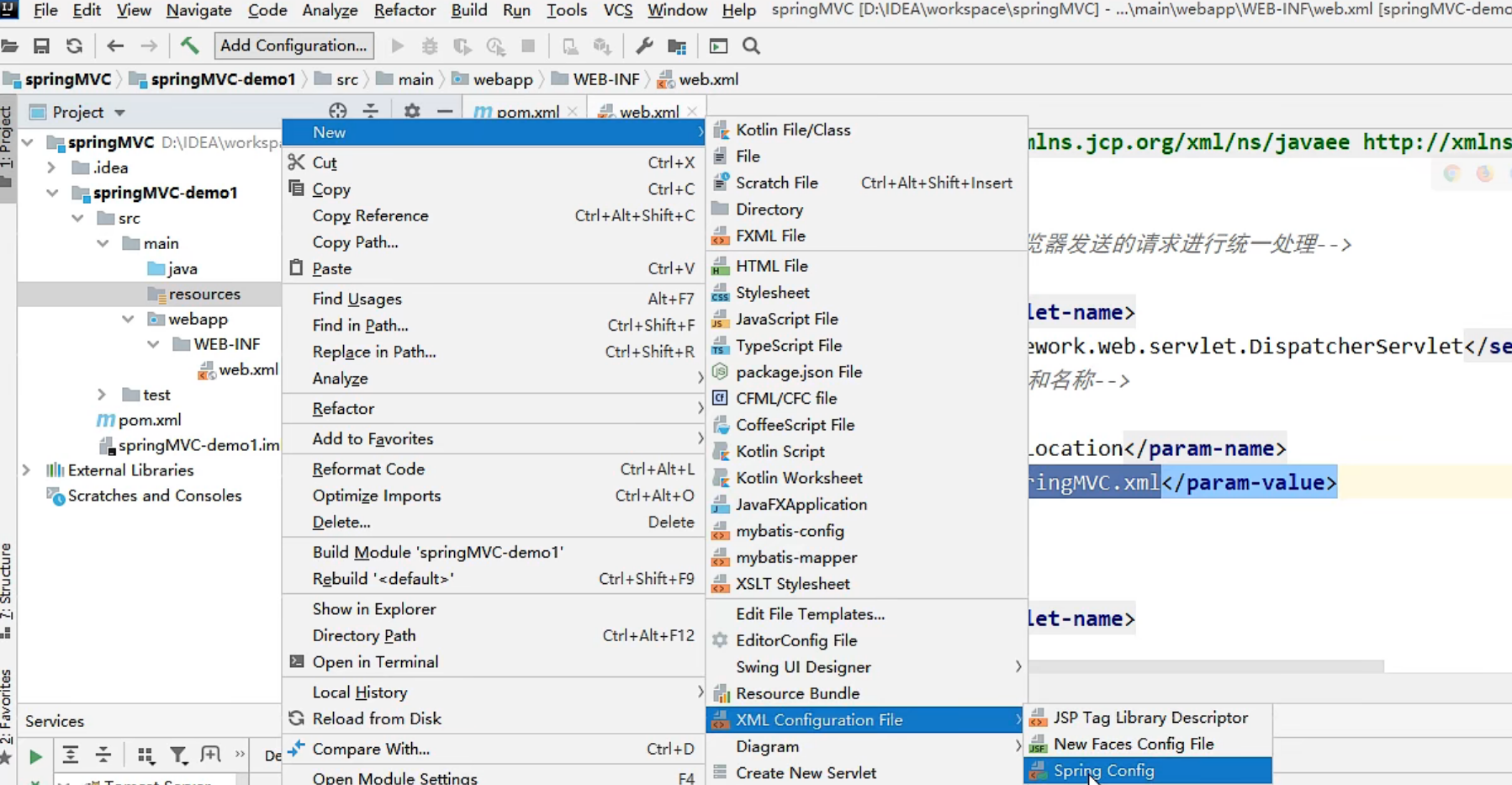Open the Favorites side tool window
Image resolution: width=1512 pixels, height=785 pixels.
coord(7,715)
